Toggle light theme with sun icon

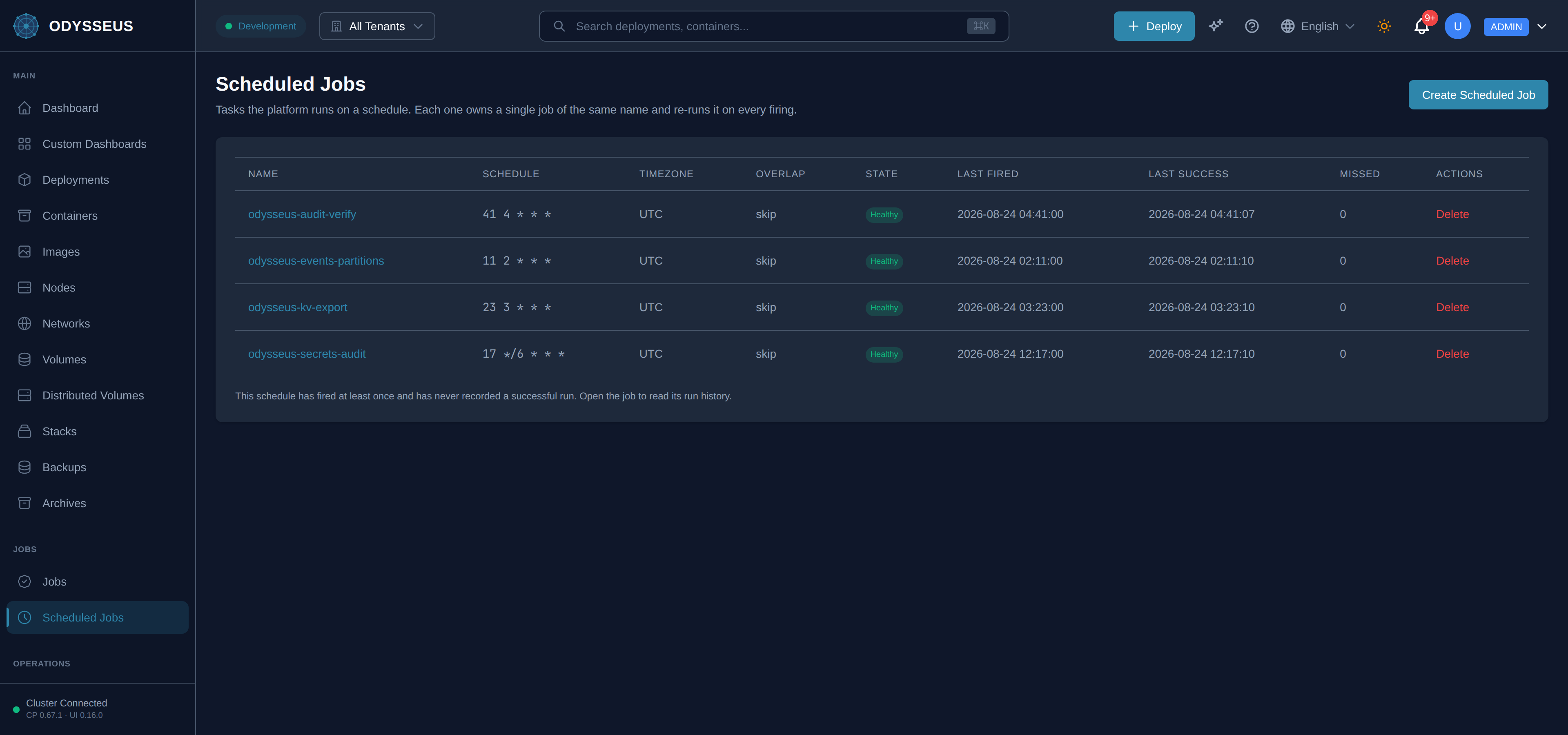[1384, 26]
